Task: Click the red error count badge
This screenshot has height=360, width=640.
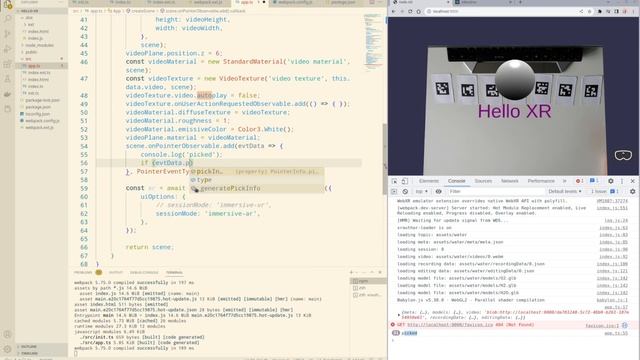Action: (x=579, y=181)
